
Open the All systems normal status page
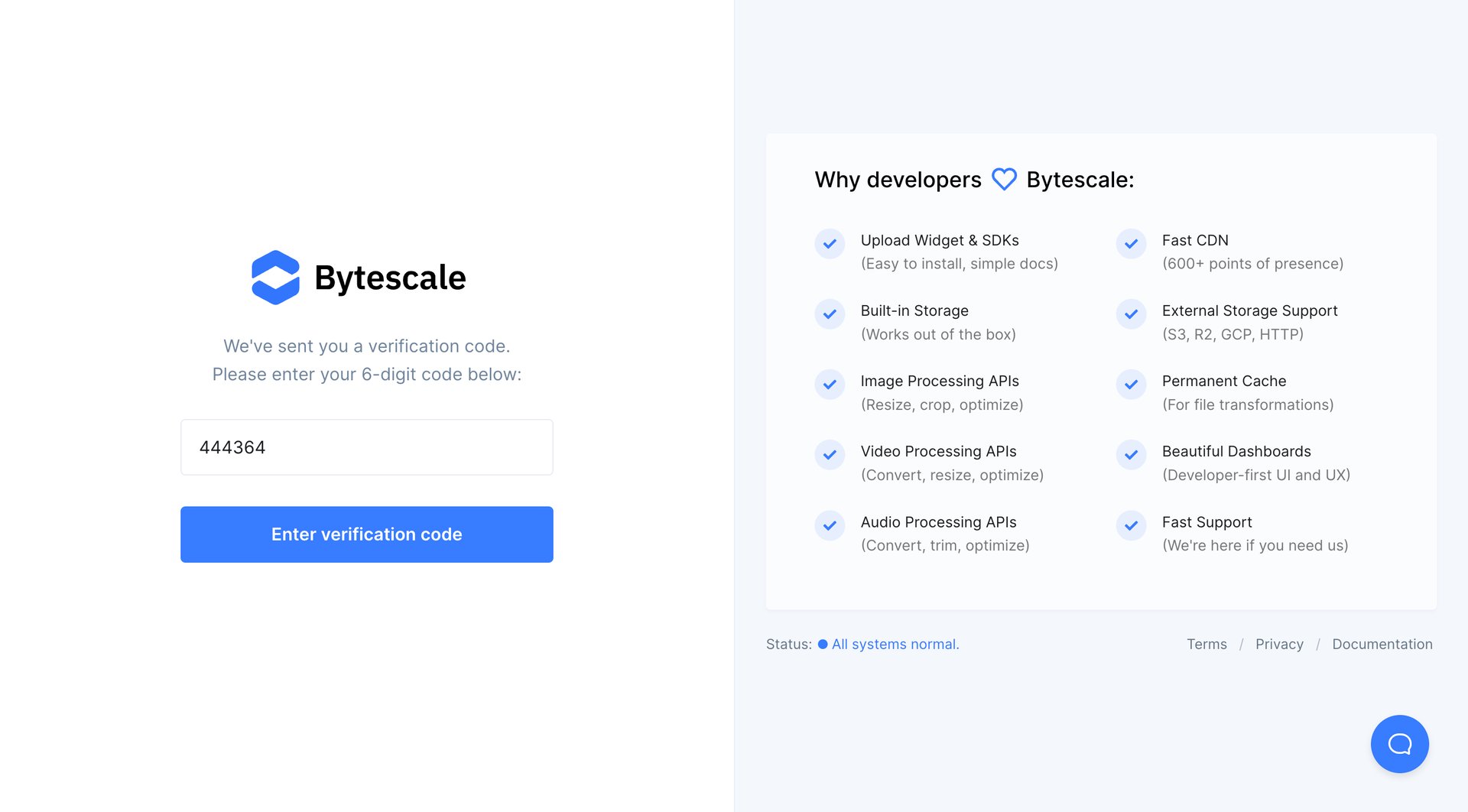coord(895,645)
